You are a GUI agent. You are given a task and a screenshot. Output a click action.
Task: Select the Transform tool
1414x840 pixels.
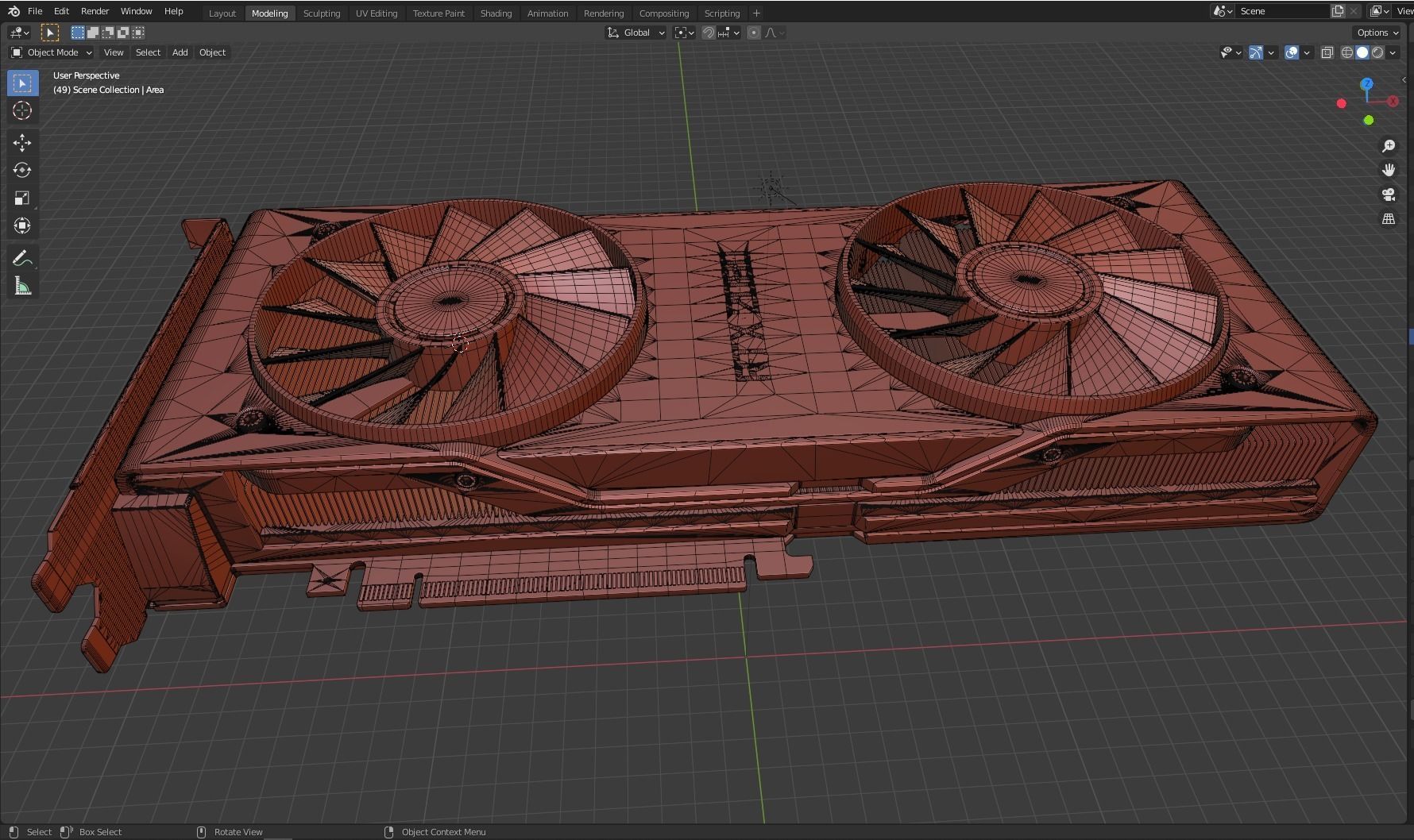[x=22, y=225]
